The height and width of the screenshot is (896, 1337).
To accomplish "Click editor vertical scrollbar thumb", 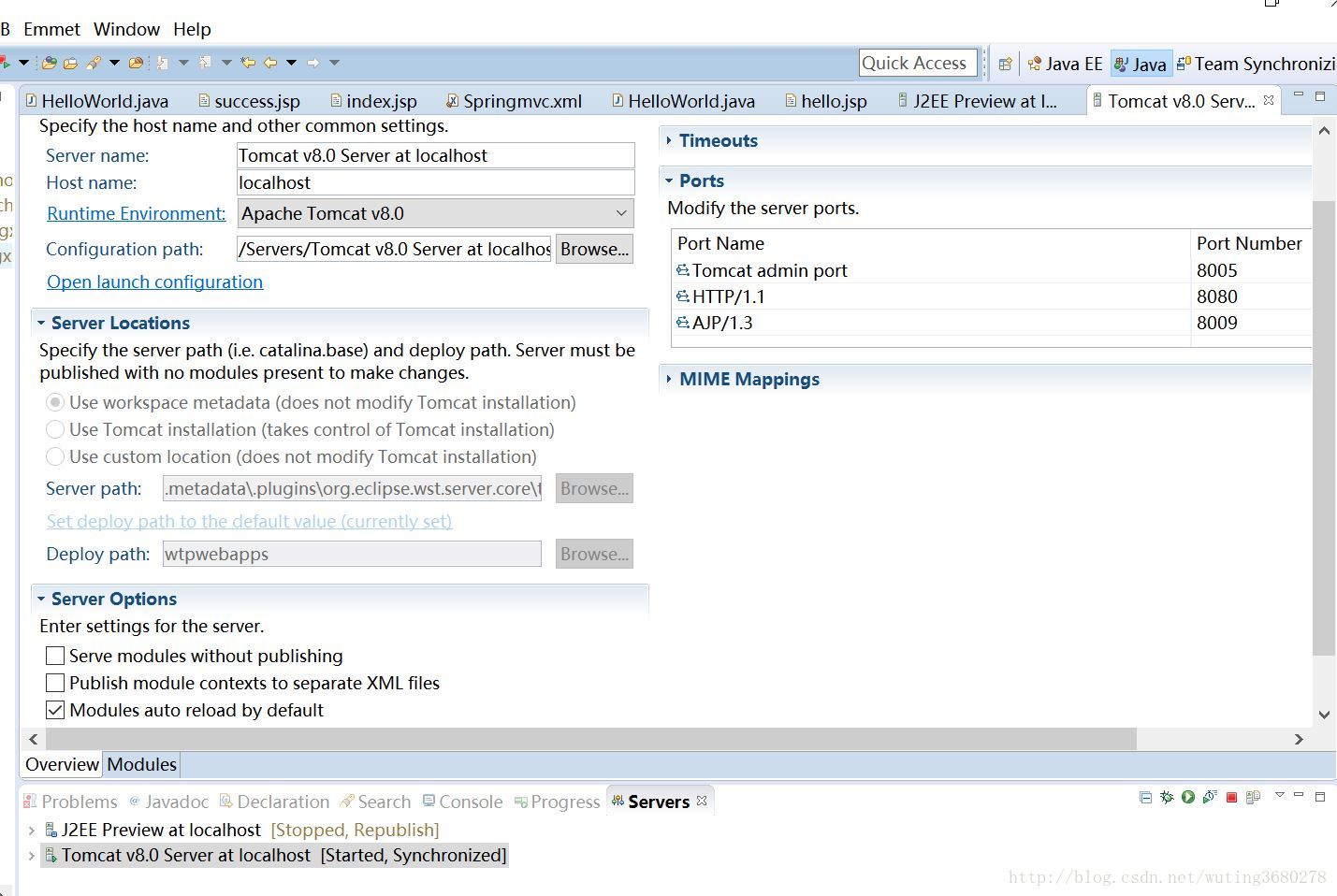I will point(1324,427).
